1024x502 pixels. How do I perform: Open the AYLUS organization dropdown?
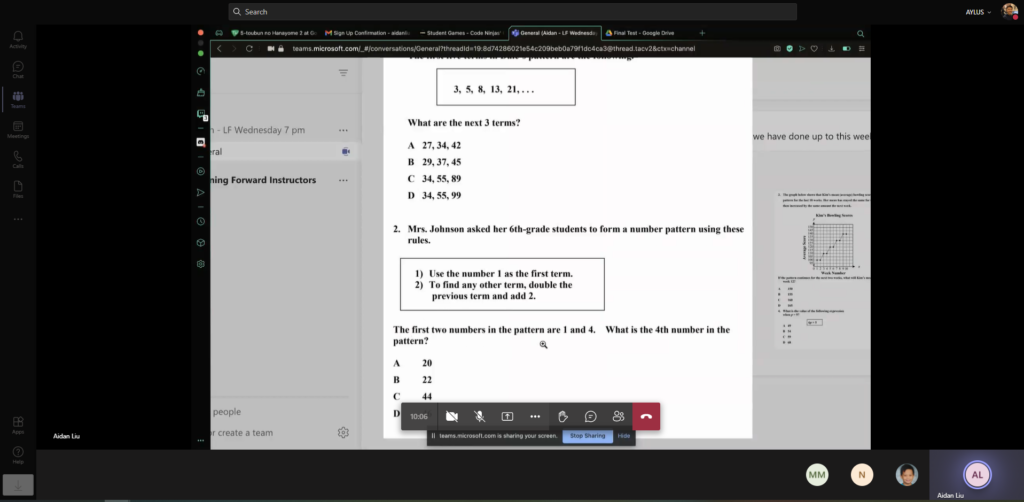[978, 12]
